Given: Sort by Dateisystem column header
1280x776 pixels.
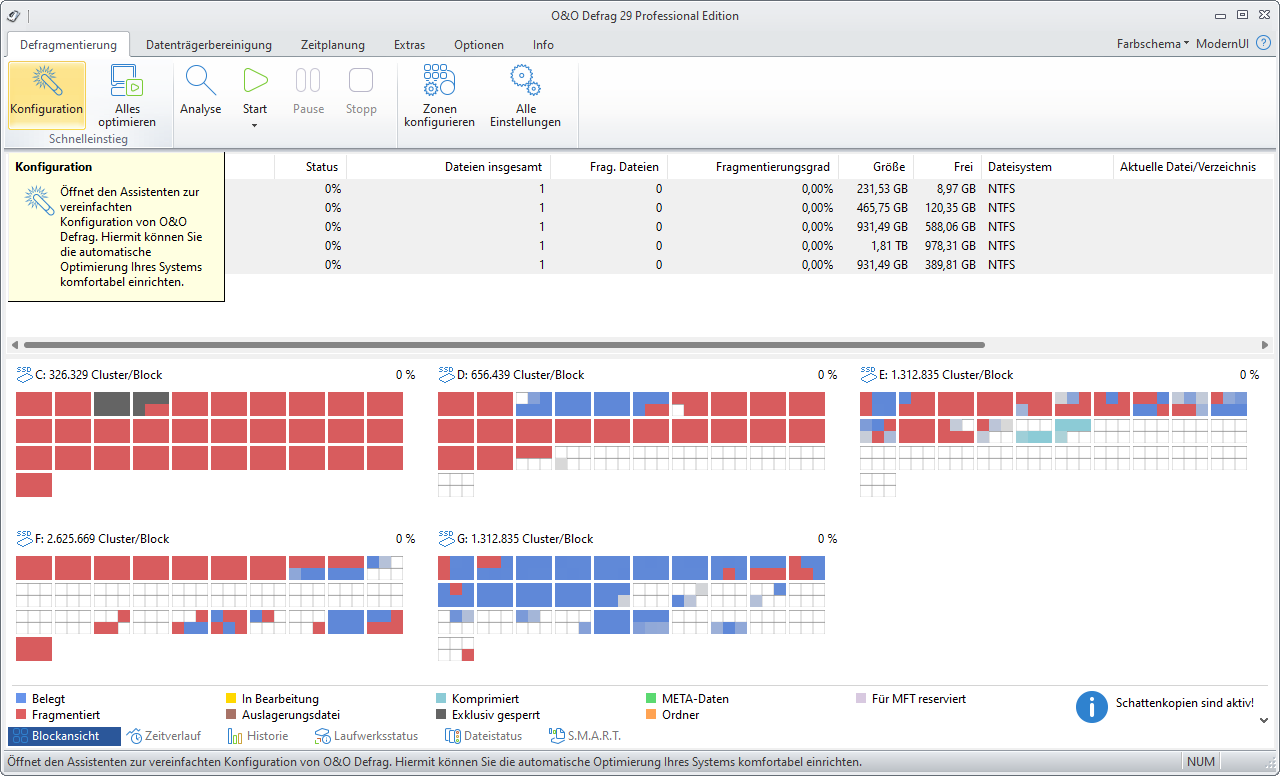Looking at the screenshot, I should 1047,167.
